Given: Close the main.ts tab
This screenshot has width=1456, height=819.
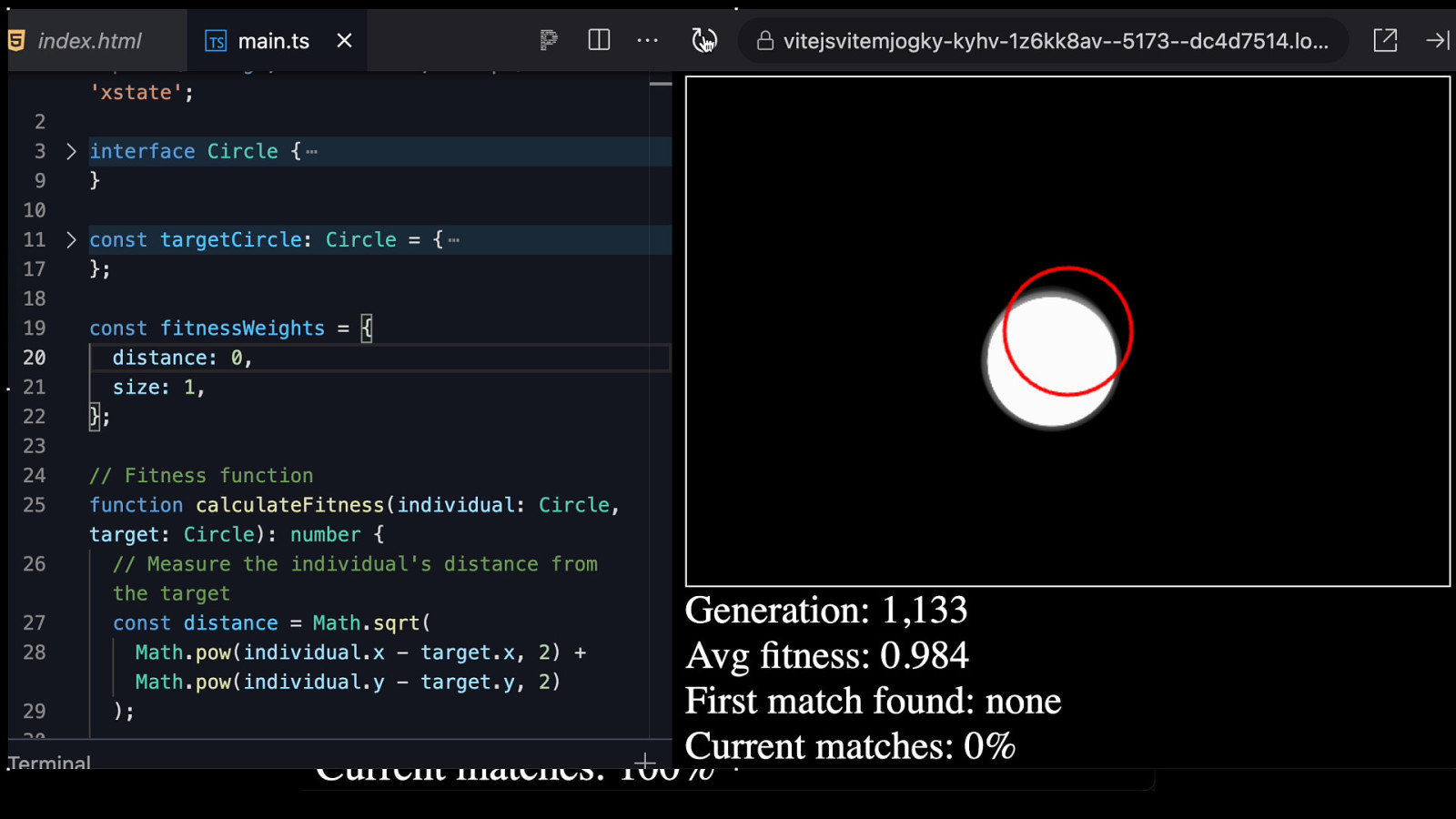Looking at the screenshot, I should (x=344, y=41).
